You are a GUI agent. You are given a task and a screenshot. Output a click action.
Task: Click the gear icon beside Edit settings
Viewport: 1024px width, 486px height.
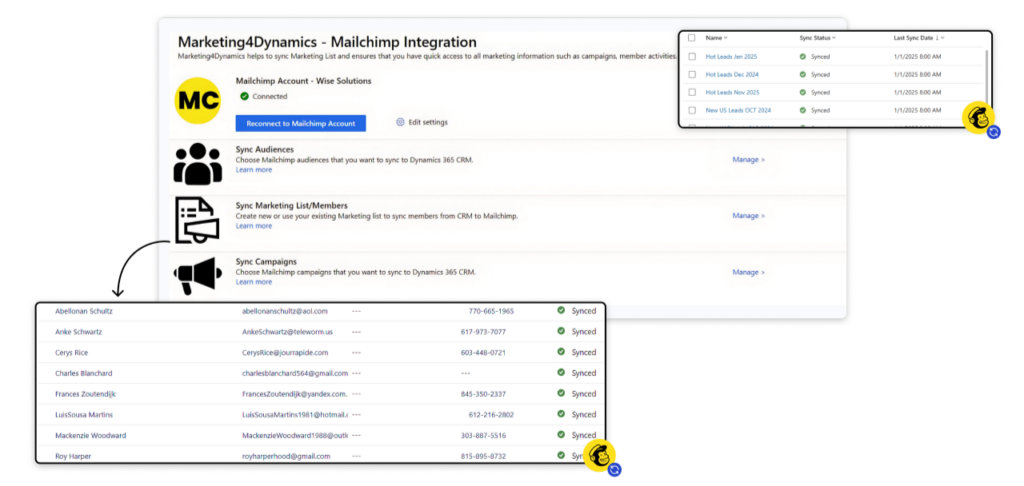[x=400, y=122]
